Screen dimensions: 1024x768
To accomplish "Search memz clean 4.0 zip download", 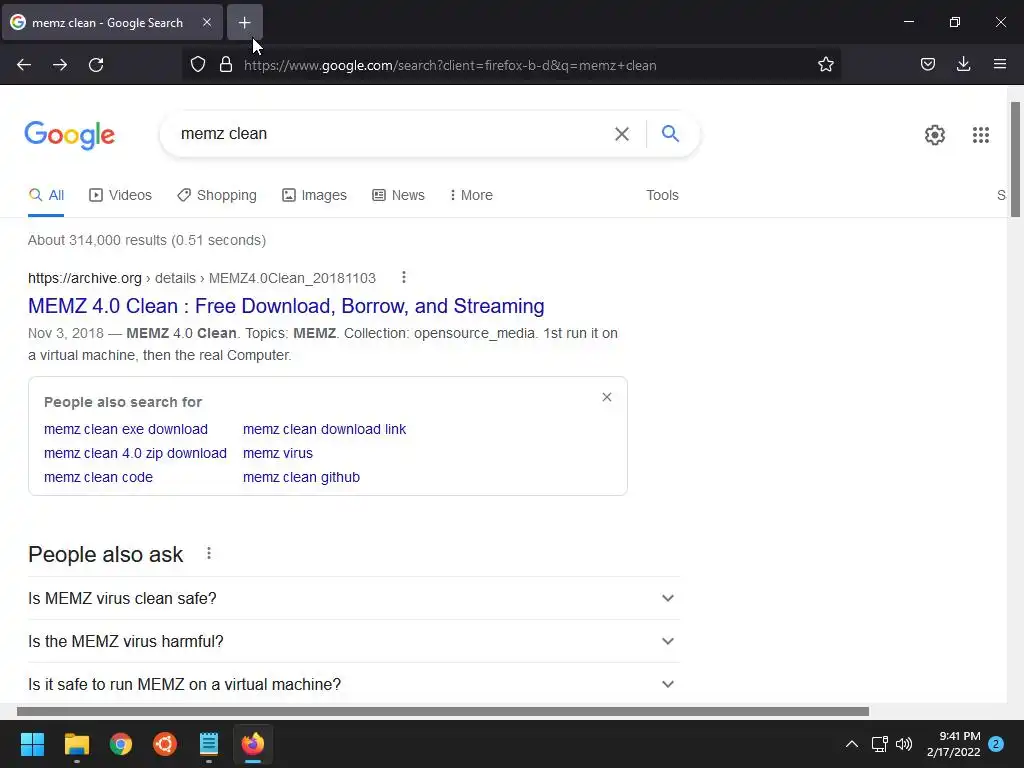I will (x=135, y=453).
